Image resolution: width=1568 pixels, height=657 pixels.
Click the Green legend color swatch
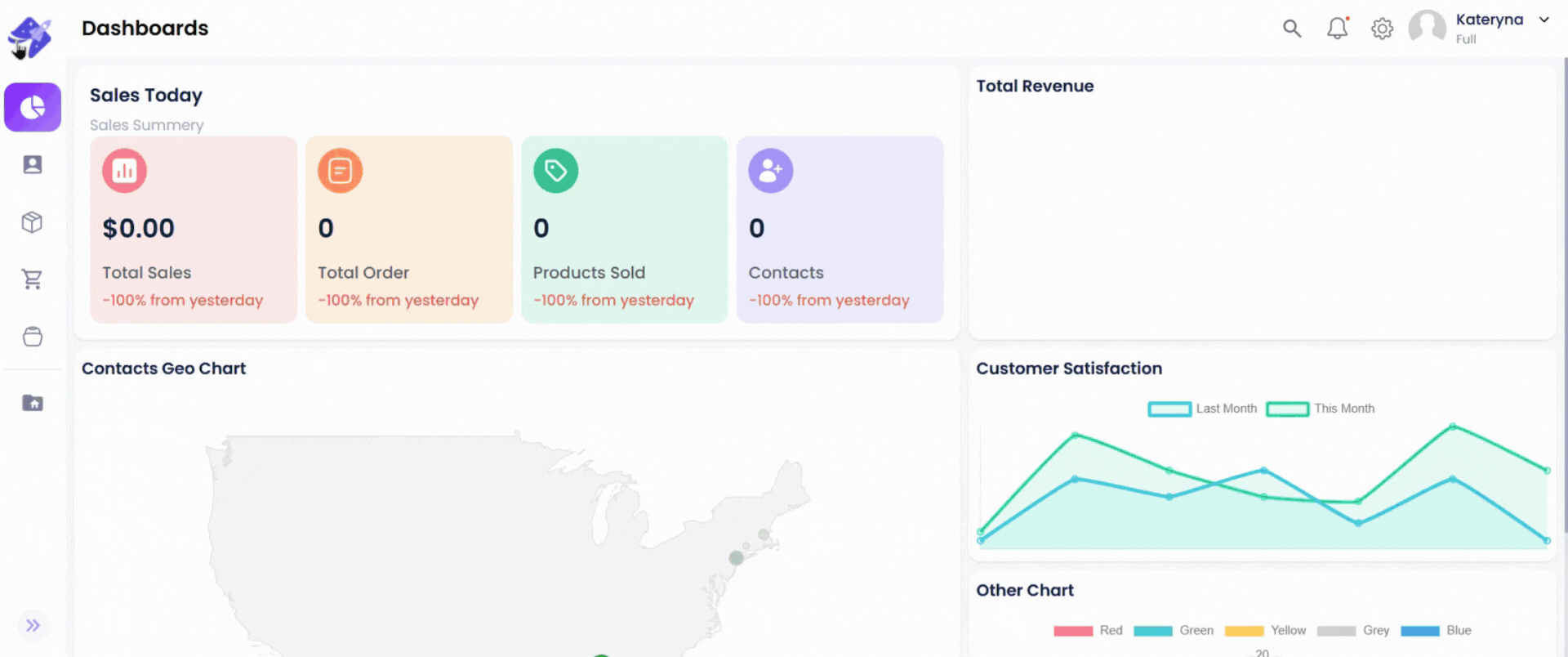point(1153,631)
